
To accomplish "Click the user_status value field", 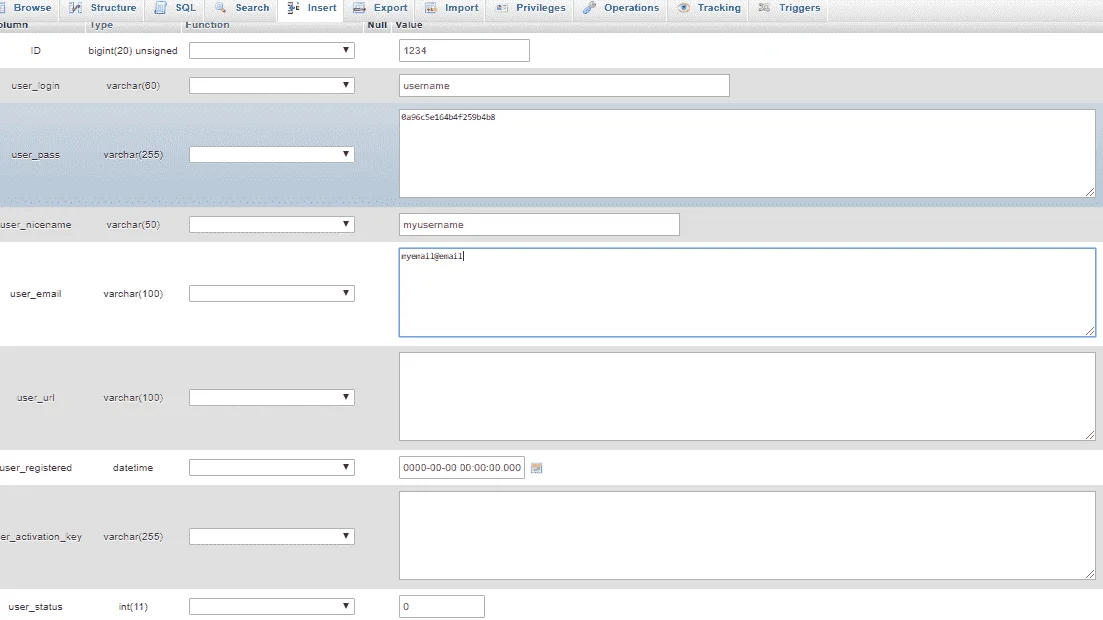I will 442,607.
